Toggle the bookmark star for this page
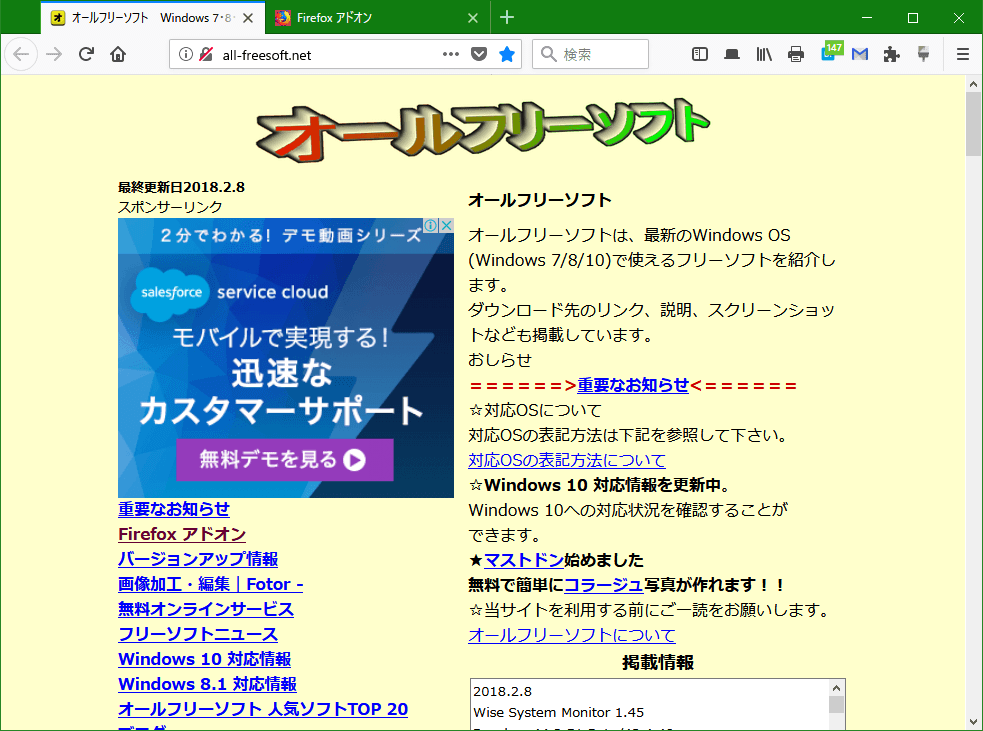This screenshot has height=731, width=983. tap(507, 55)
